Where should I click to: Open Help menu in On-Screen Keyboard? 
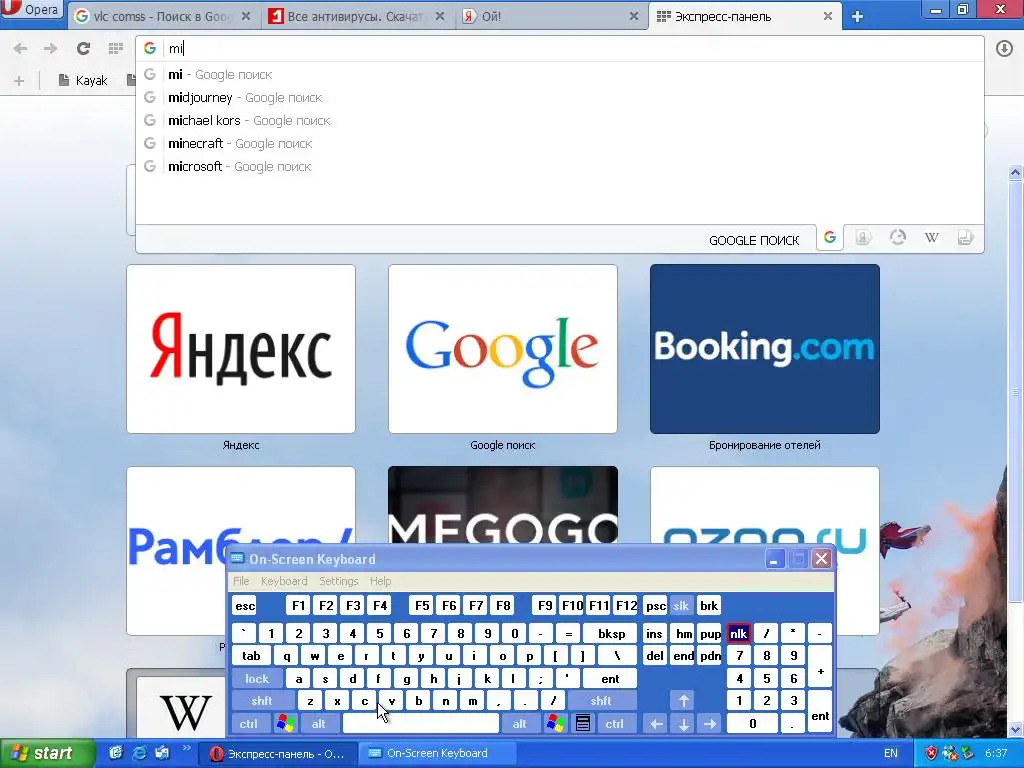[380, 581]
